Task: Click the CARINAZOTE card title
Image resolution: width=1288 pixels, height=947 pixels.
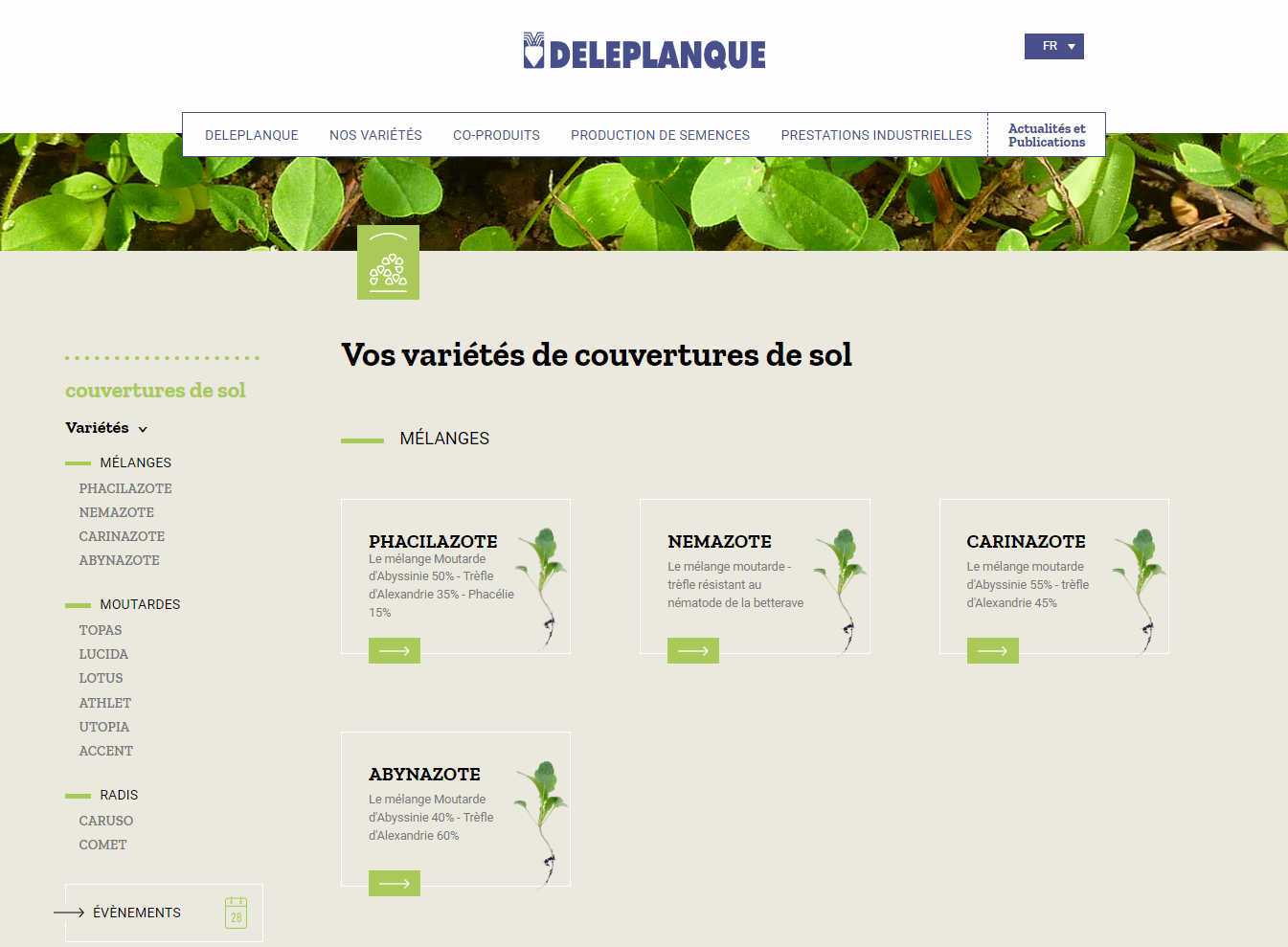Action: coord(1026,541)
